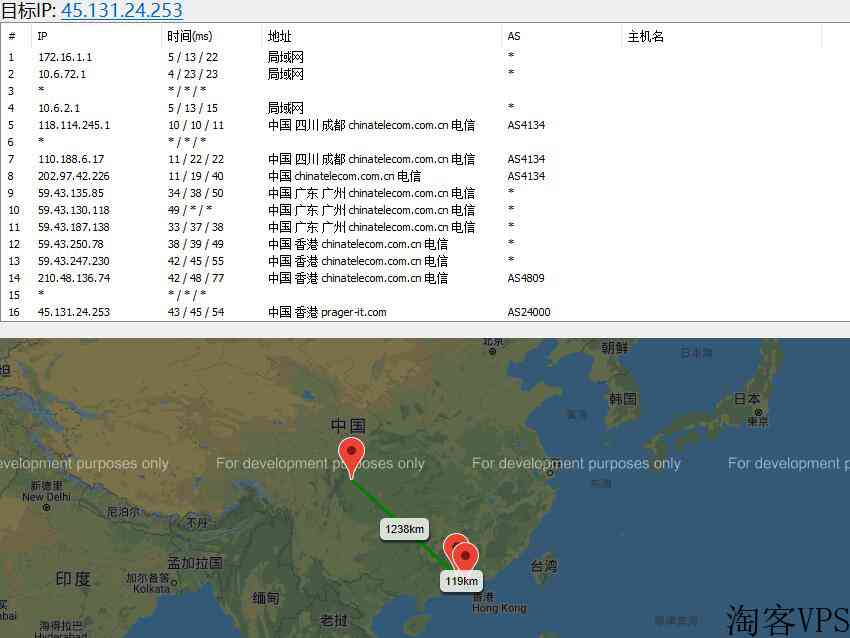
Task: Click the 1238km distance label on map
Action: pos(404,529)
